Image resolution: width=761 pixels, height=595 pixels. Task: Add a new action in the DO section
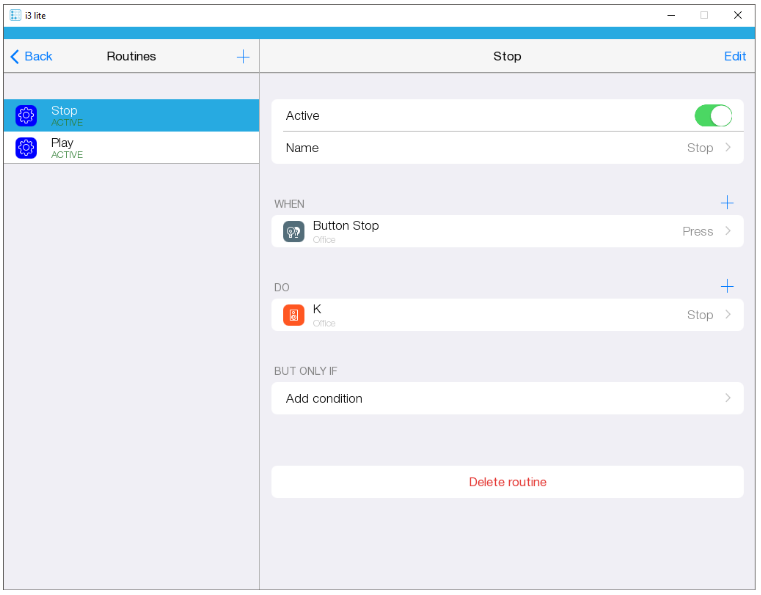727,287
